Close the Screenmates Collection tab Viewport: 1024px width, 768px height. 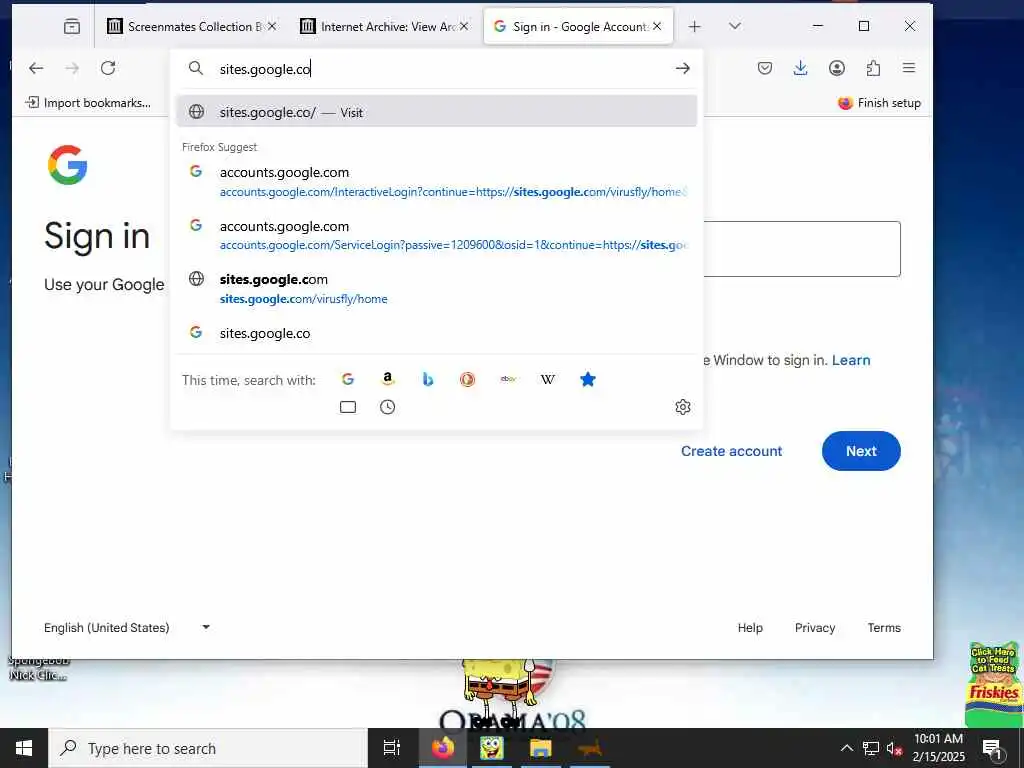(x=272, y=26)
